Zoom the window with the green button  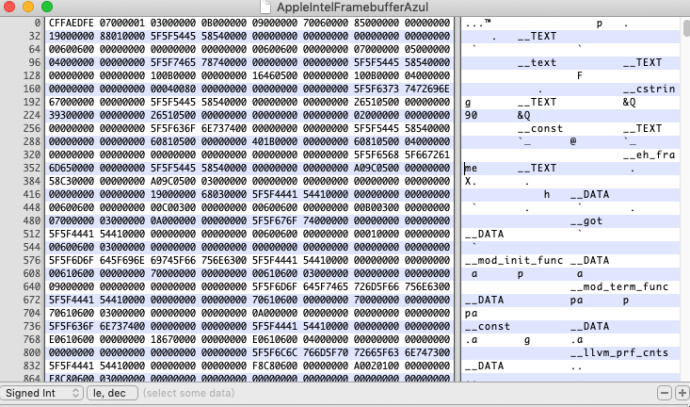click(47, 6)
